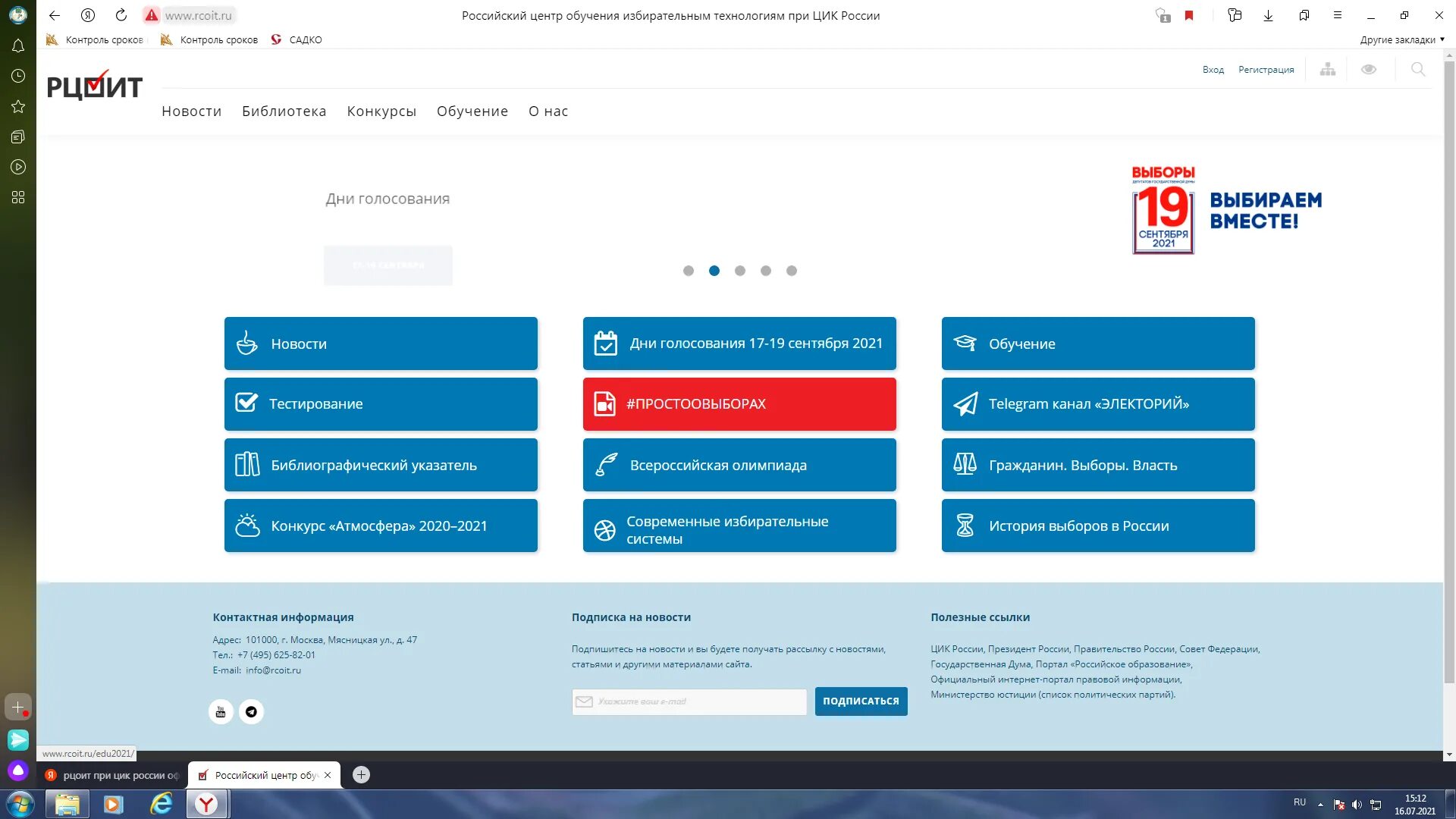Click the volume icon in the system tray
The height and width of the screenshot is (819, 1456).
(x=1357, y=805)
